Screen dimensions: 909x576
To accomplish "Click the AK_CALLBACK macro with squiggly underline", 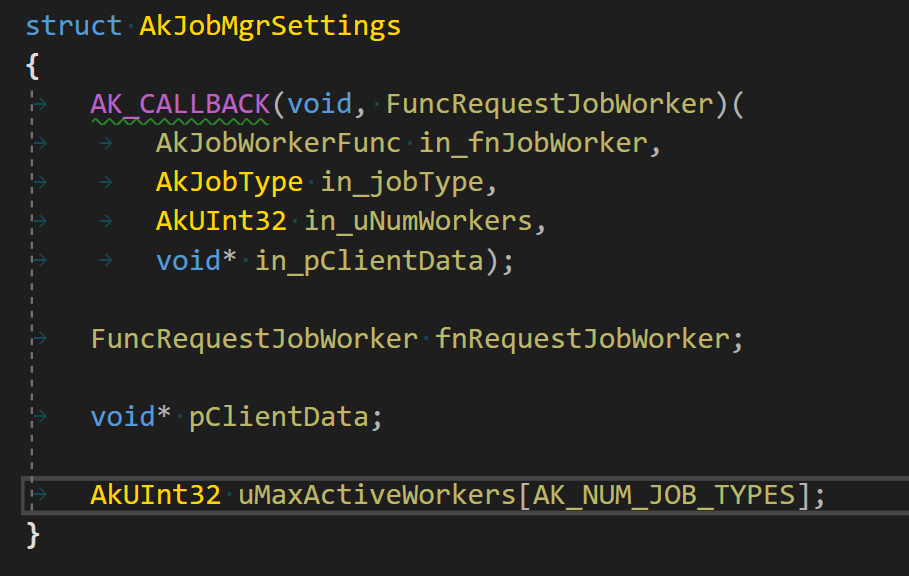I will (x=180, y=103).
